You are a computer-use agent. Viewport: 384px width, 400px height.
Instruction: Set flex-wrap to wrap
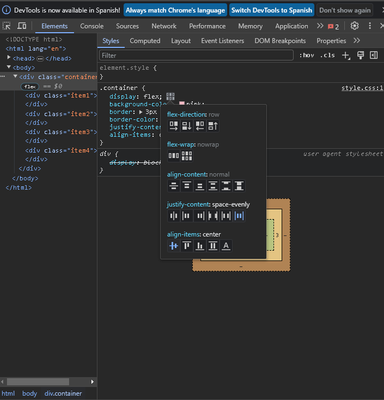pyautogui.click(x=187, y=156)
